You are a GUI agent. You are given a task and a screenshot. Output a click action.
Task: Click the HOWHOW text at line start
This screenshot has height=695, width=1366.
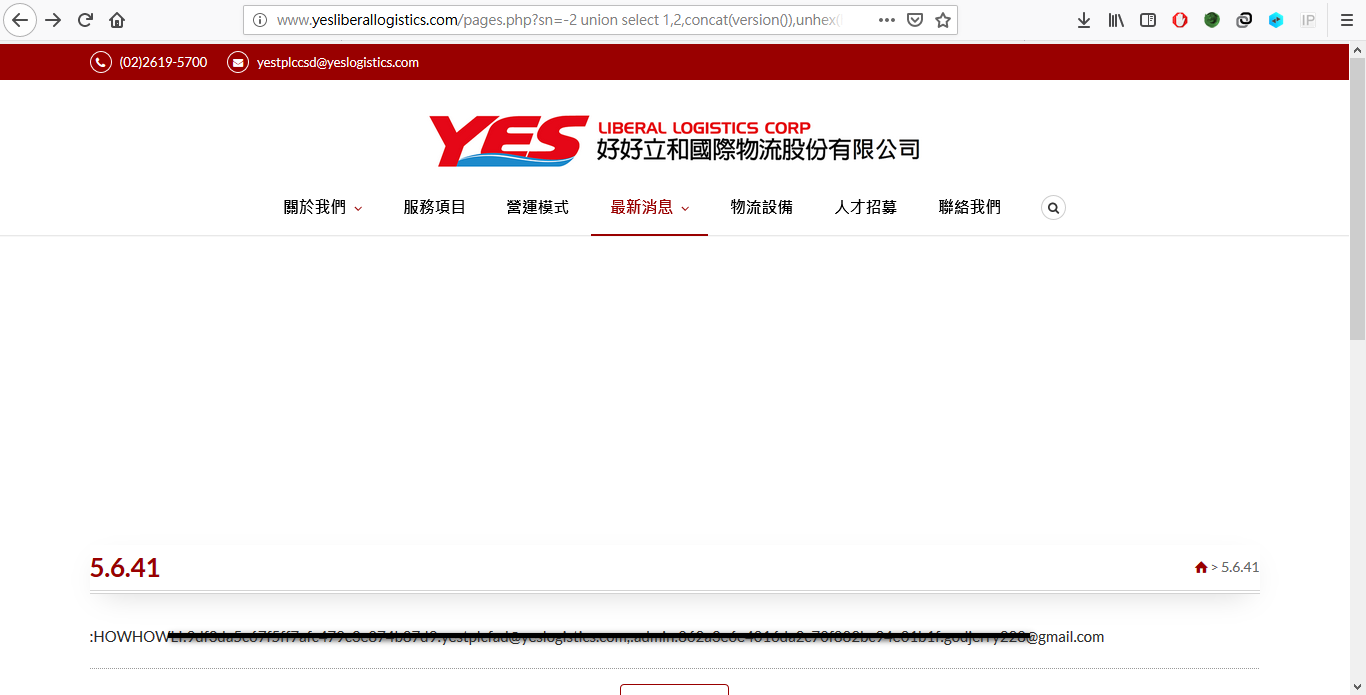[x=130, y=637]
